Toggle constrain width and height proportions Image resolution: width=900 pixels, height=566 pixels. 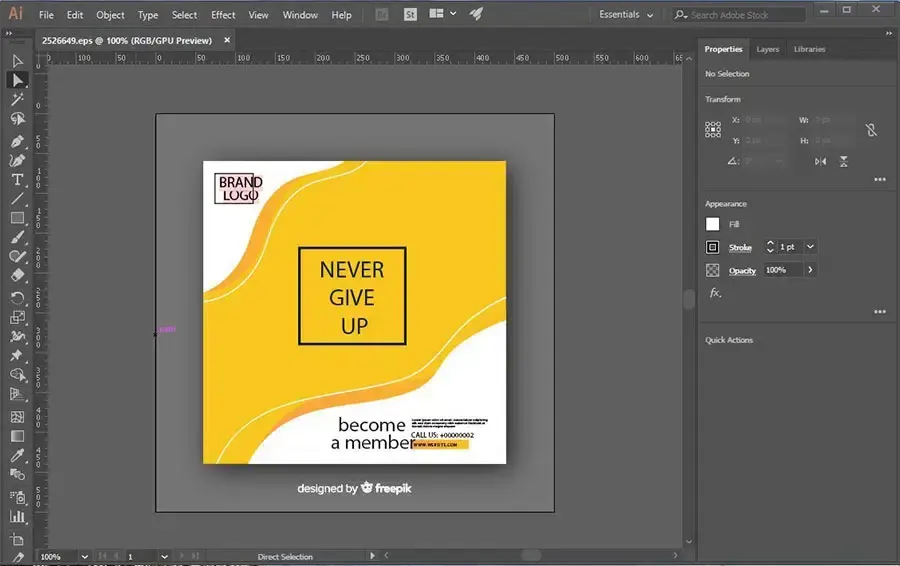(x=871, y=130)
